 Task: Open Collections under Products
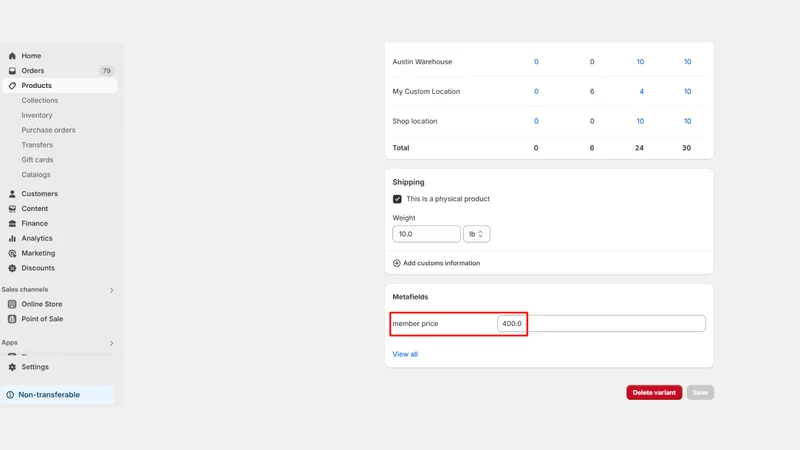coord(40,101)
